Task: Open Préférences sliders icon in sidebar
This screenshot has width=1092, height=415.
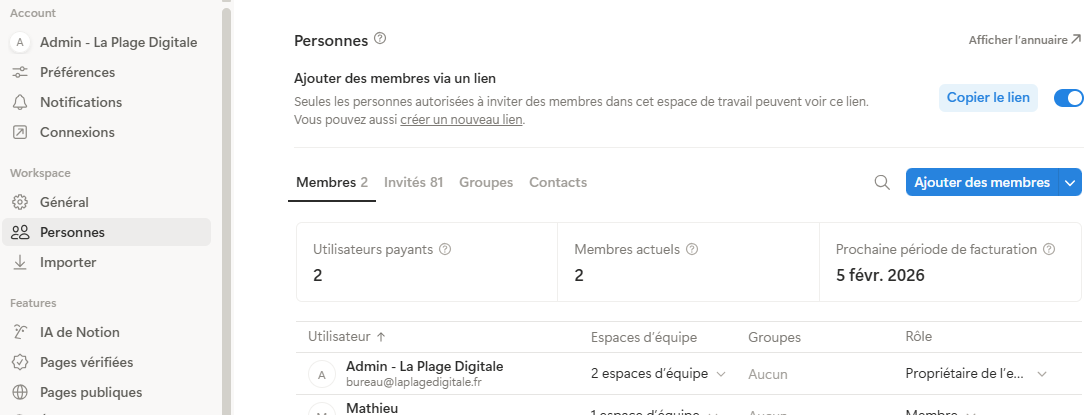Action: click(20, 72)
